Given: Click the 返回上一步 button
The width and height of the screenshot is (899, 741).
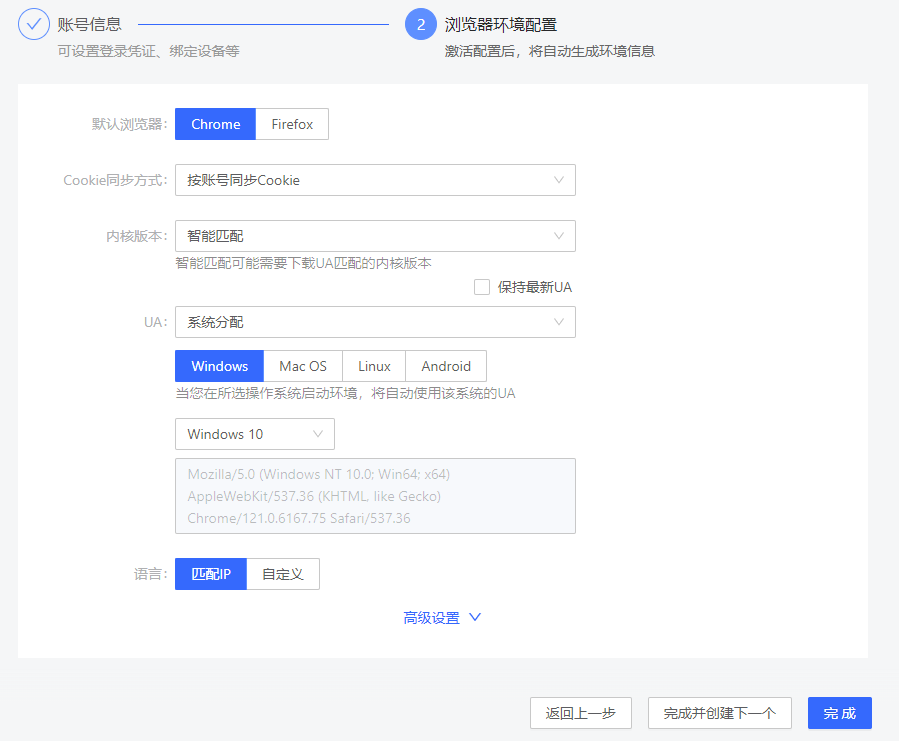Looking at the screenshot, I should click(x=581, y=713).
